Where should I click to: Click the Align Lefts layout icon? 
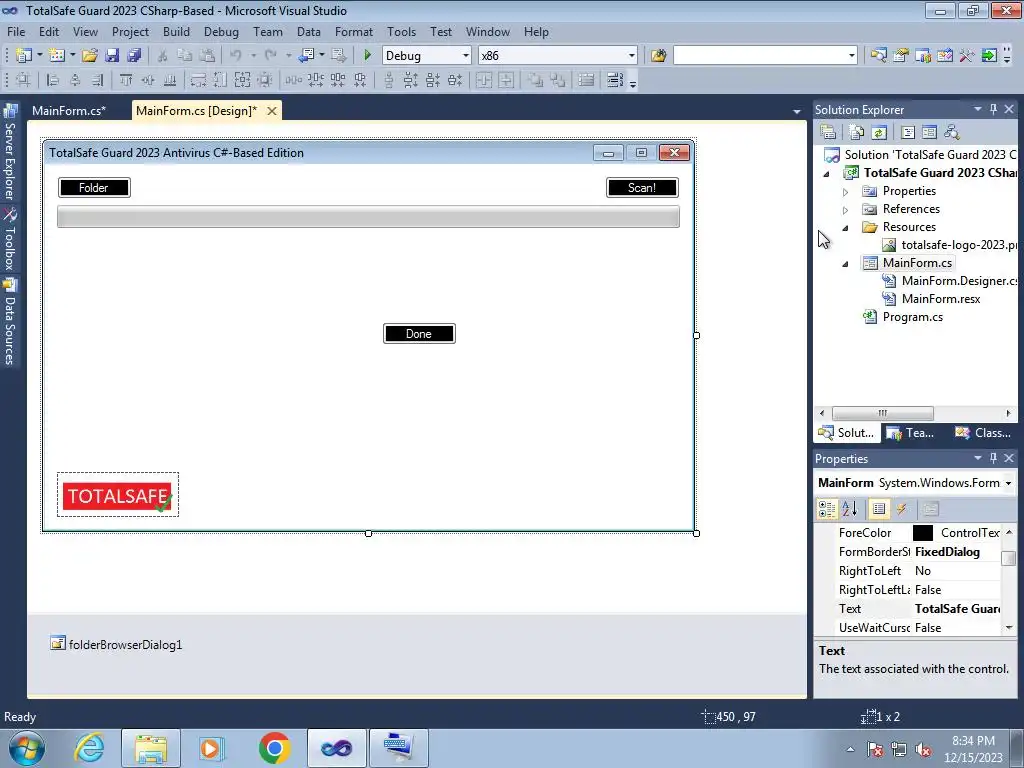(53, 80)
